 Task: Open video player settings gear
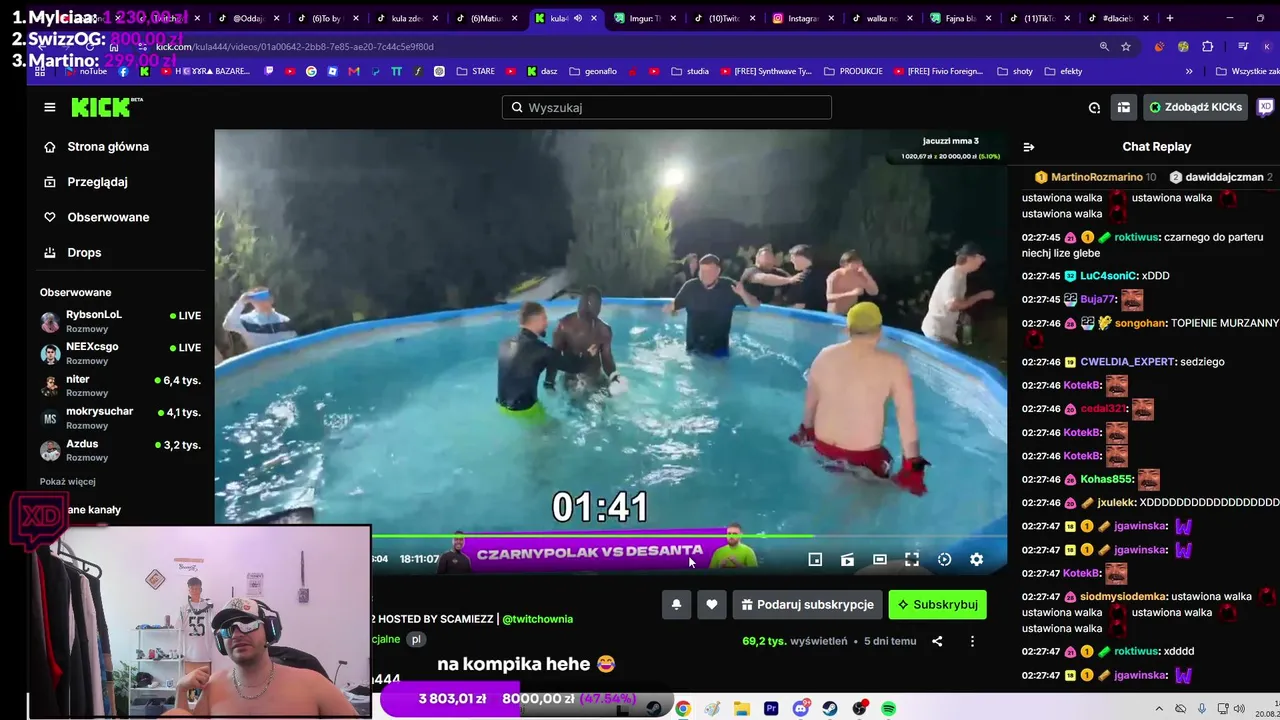point(976,560)
